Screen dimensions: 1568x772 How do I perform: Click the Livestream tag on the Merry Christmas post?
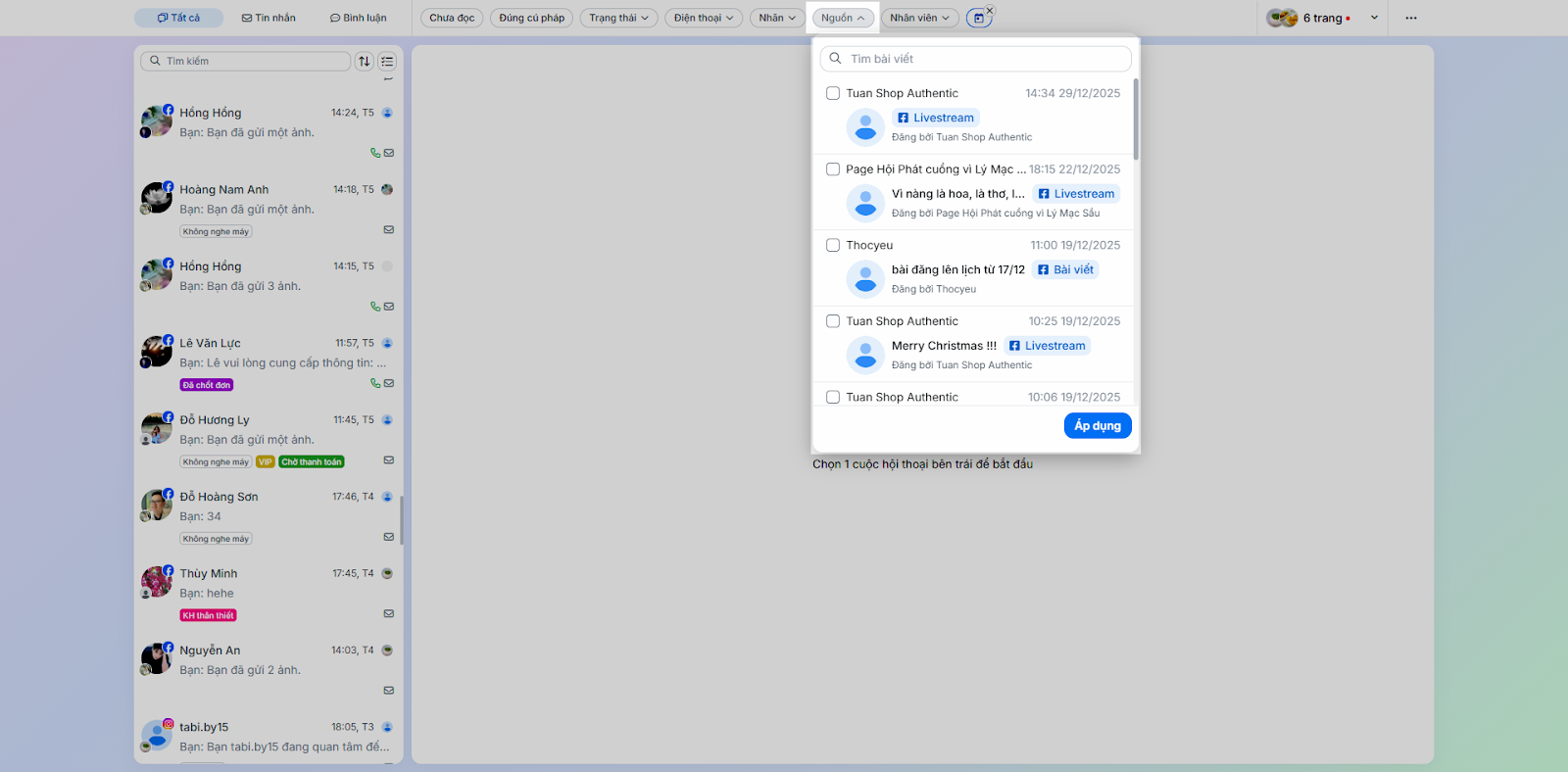coord(1048,346)
